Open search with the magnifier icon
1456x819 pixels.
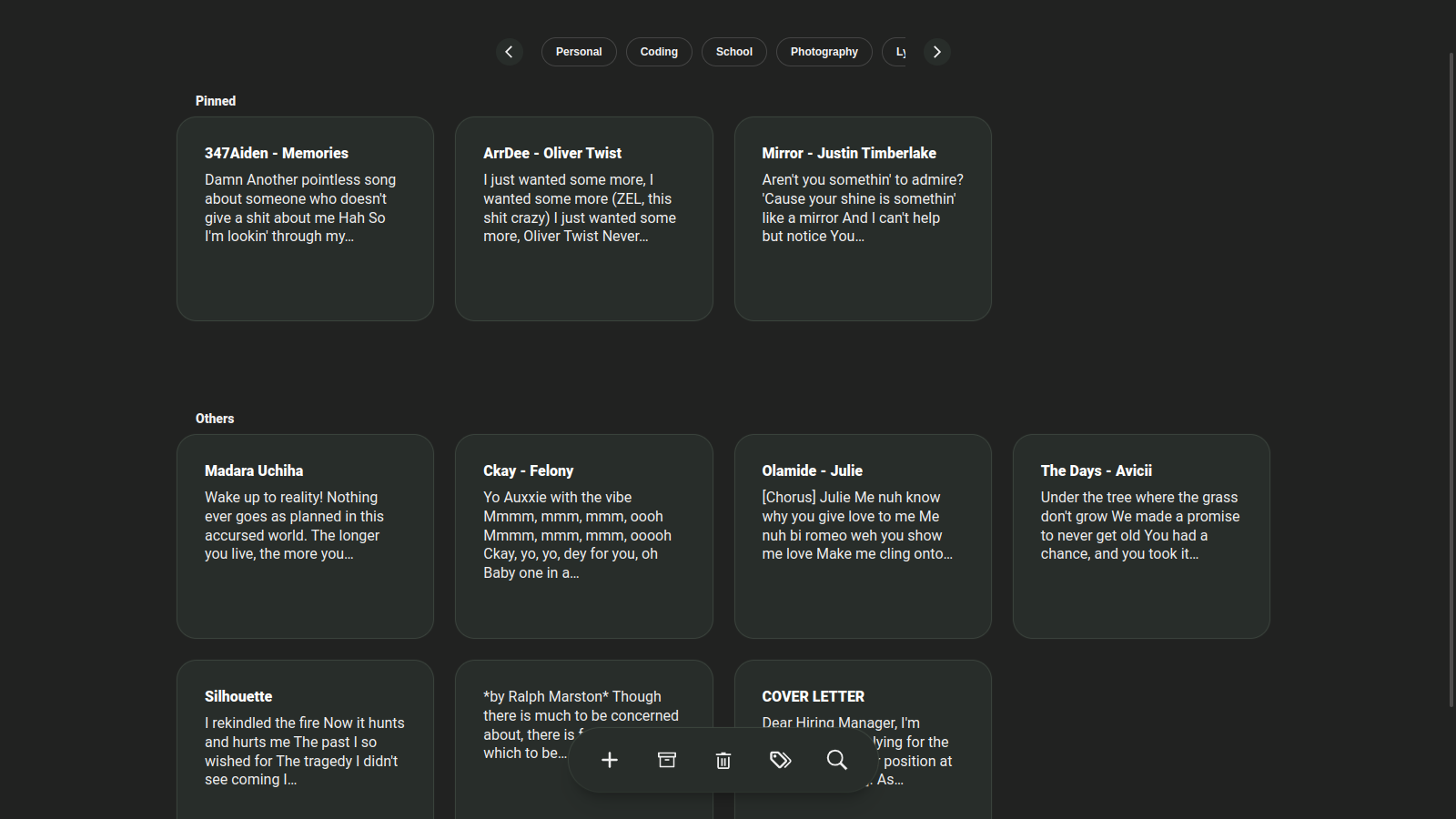coord(837,760)
